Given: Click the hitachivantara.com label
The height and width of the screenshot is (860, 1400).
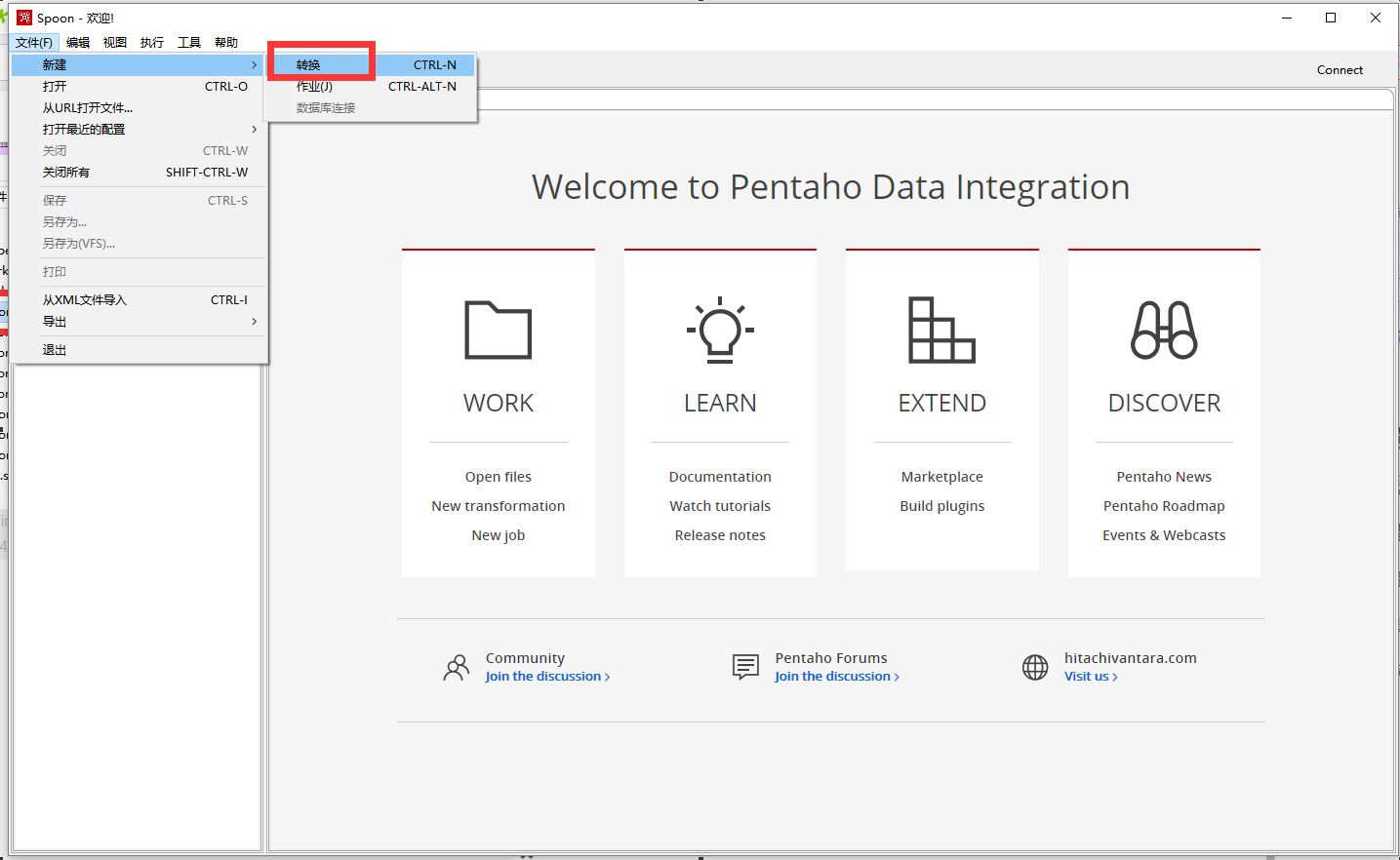Looking at the screenshot, I should (1131, 658).
